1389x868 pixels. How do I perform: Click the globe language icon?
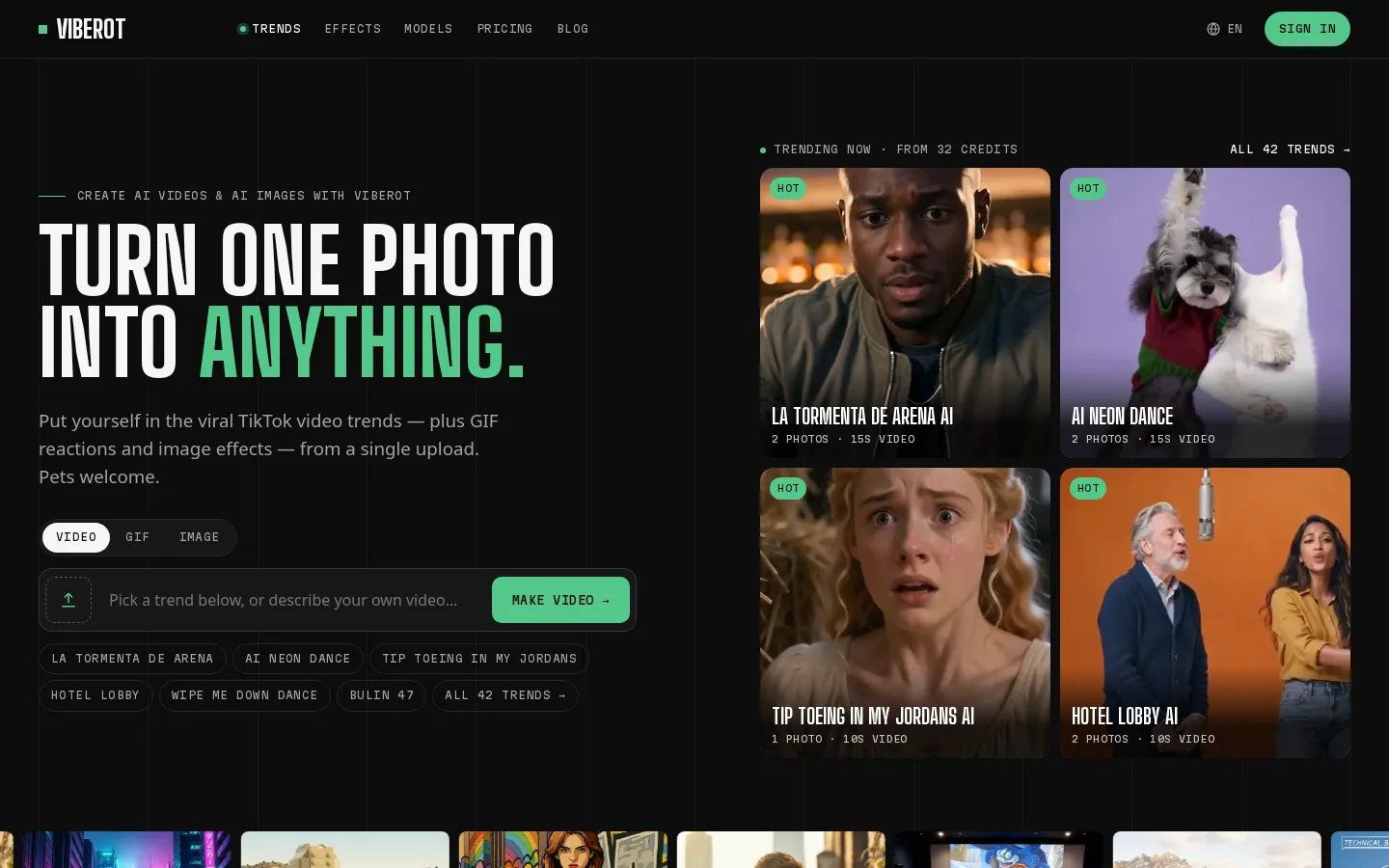coord(1213,29)
